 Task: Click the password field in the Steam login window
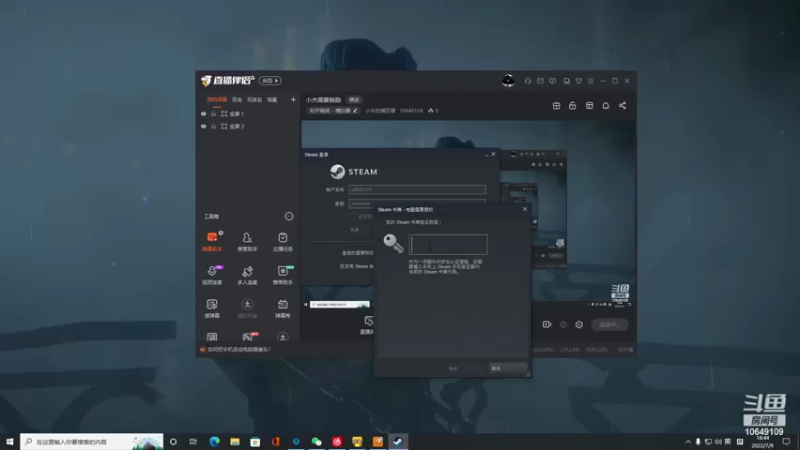click(x=417, y=204)
